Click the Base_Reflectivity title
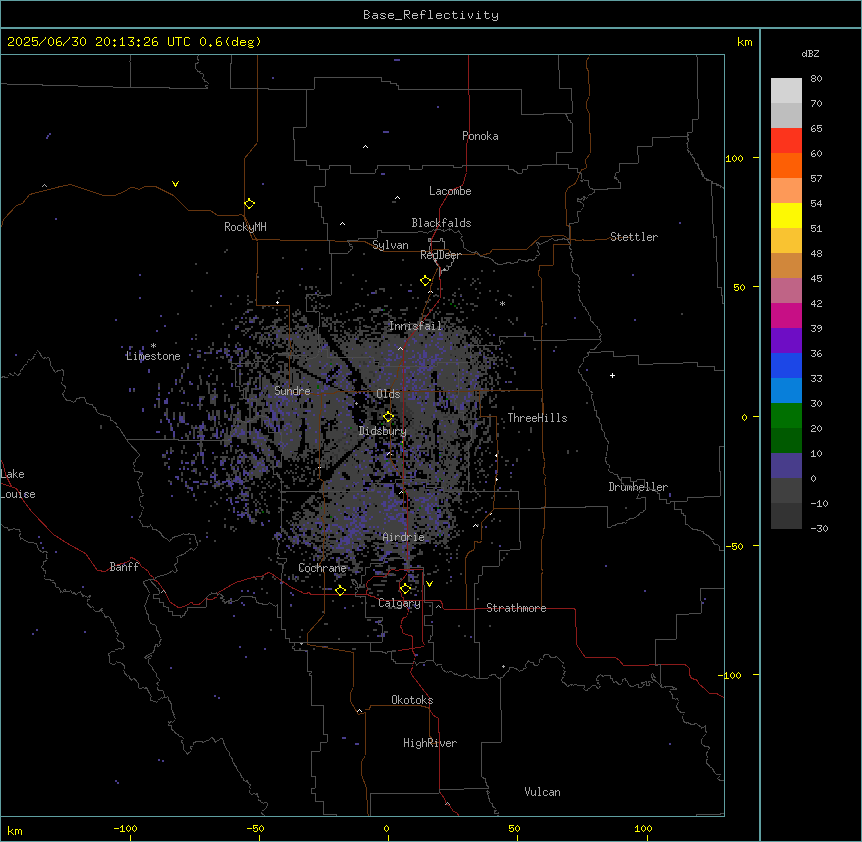The width and height of the screenshot is (862, 842). [x=431, y=15]
